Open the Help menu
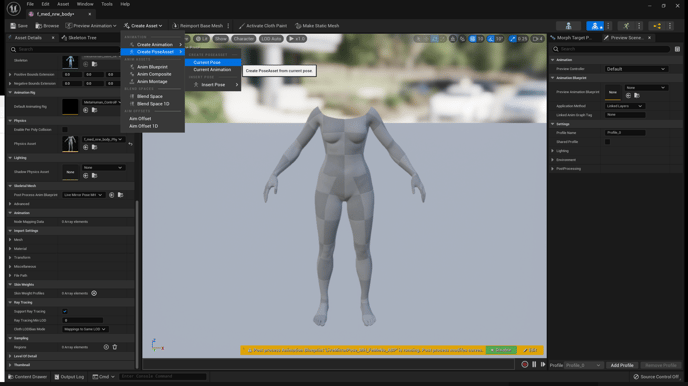Screen dimensions: 688x386 pos(125,4)
